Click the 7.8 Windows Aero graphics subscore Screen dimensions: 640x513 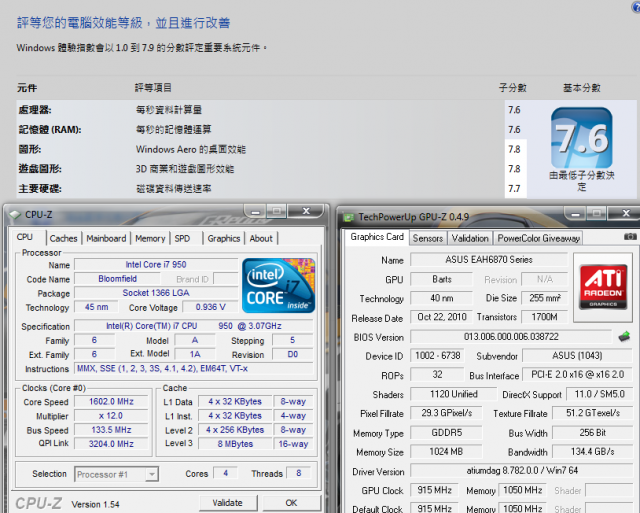(514, 149)
